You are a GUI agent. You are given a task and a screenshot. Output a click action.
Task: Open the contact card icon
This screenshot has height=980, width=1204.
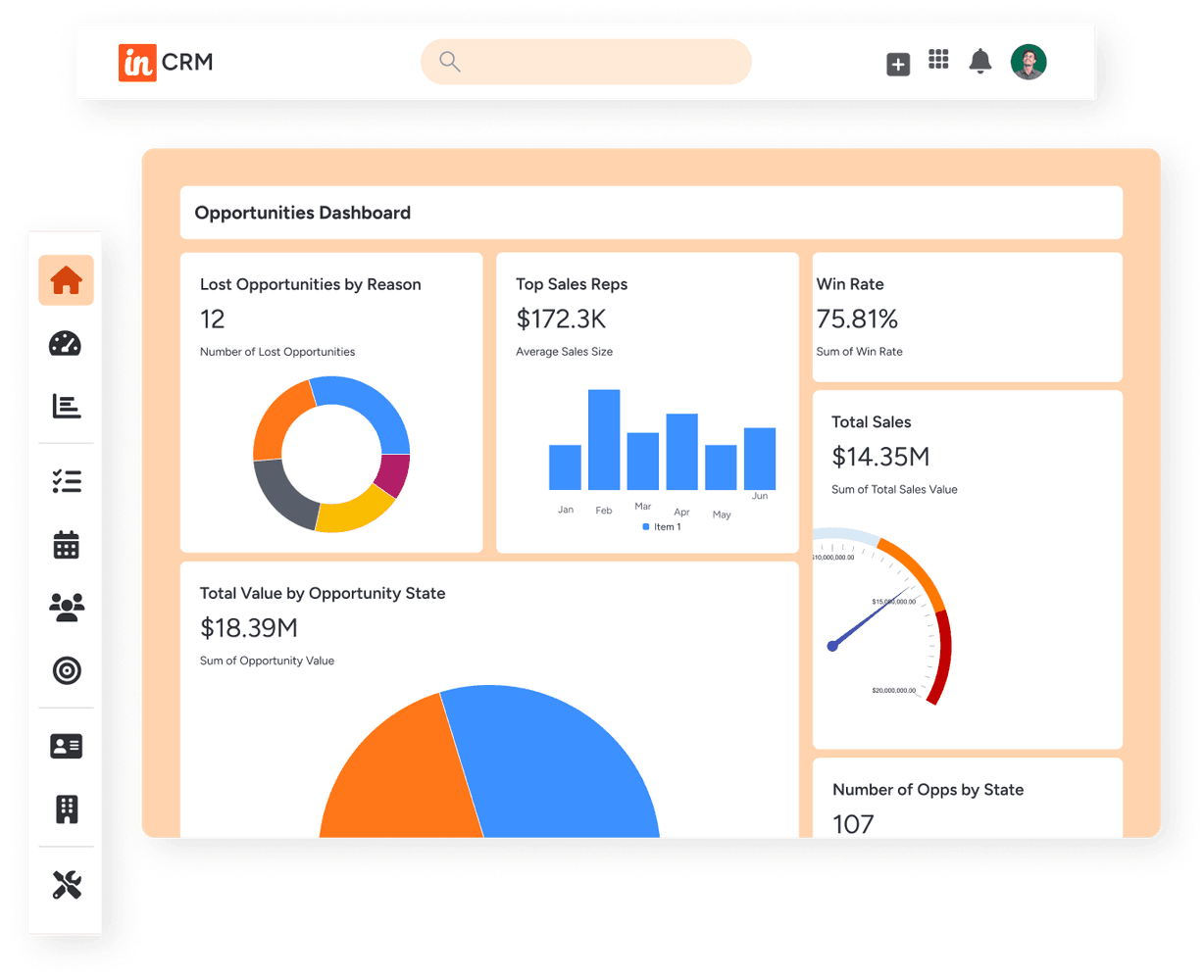click(x=66, y=747)
